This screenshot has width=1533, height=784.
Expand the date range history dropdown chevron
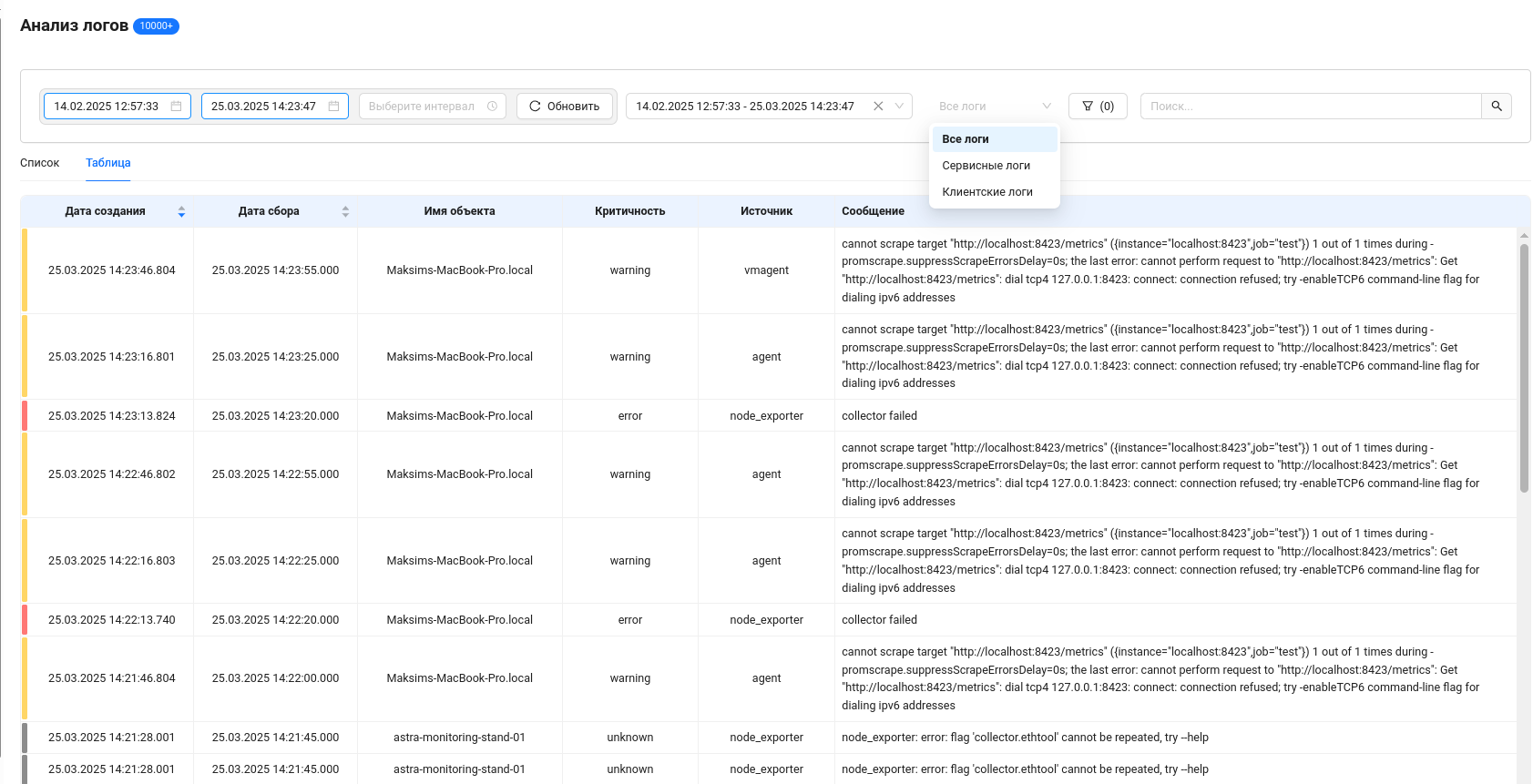coord(899,107)
